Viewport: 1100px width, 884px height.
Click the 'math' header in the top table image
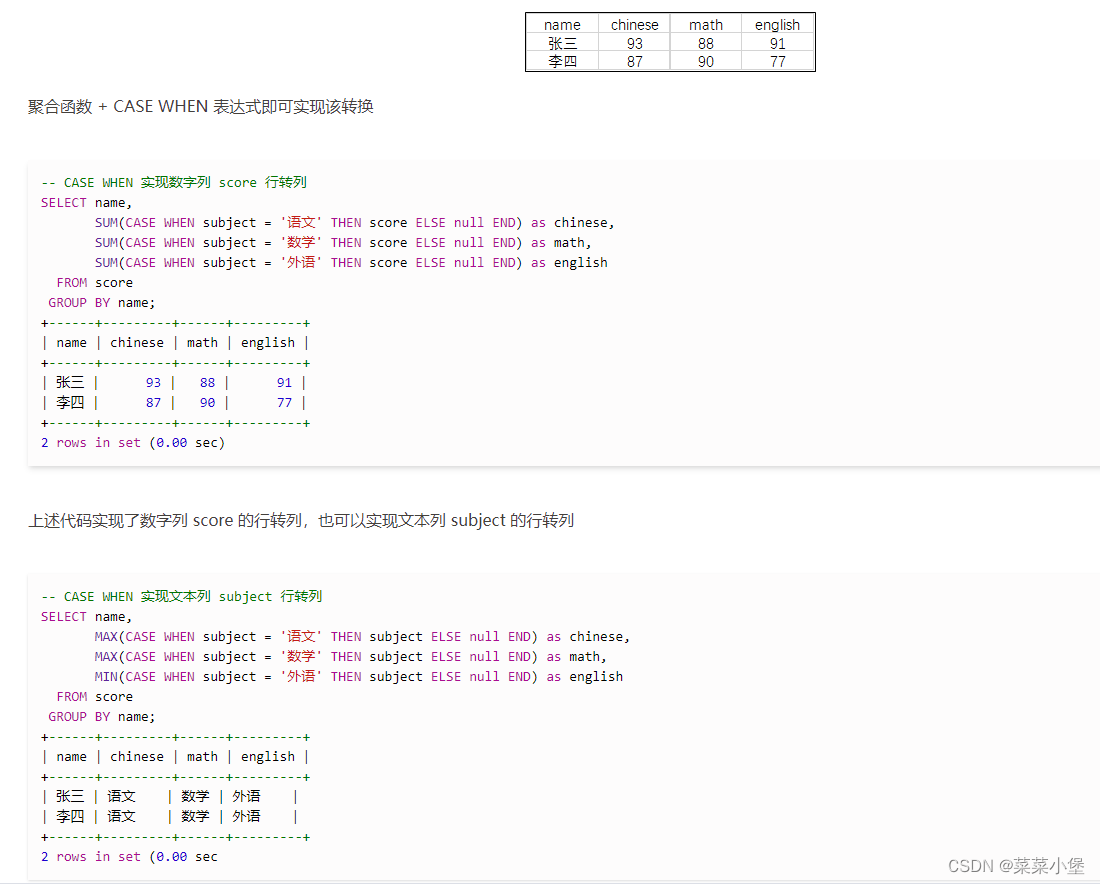pyautogui.click(x=706, y=25)
